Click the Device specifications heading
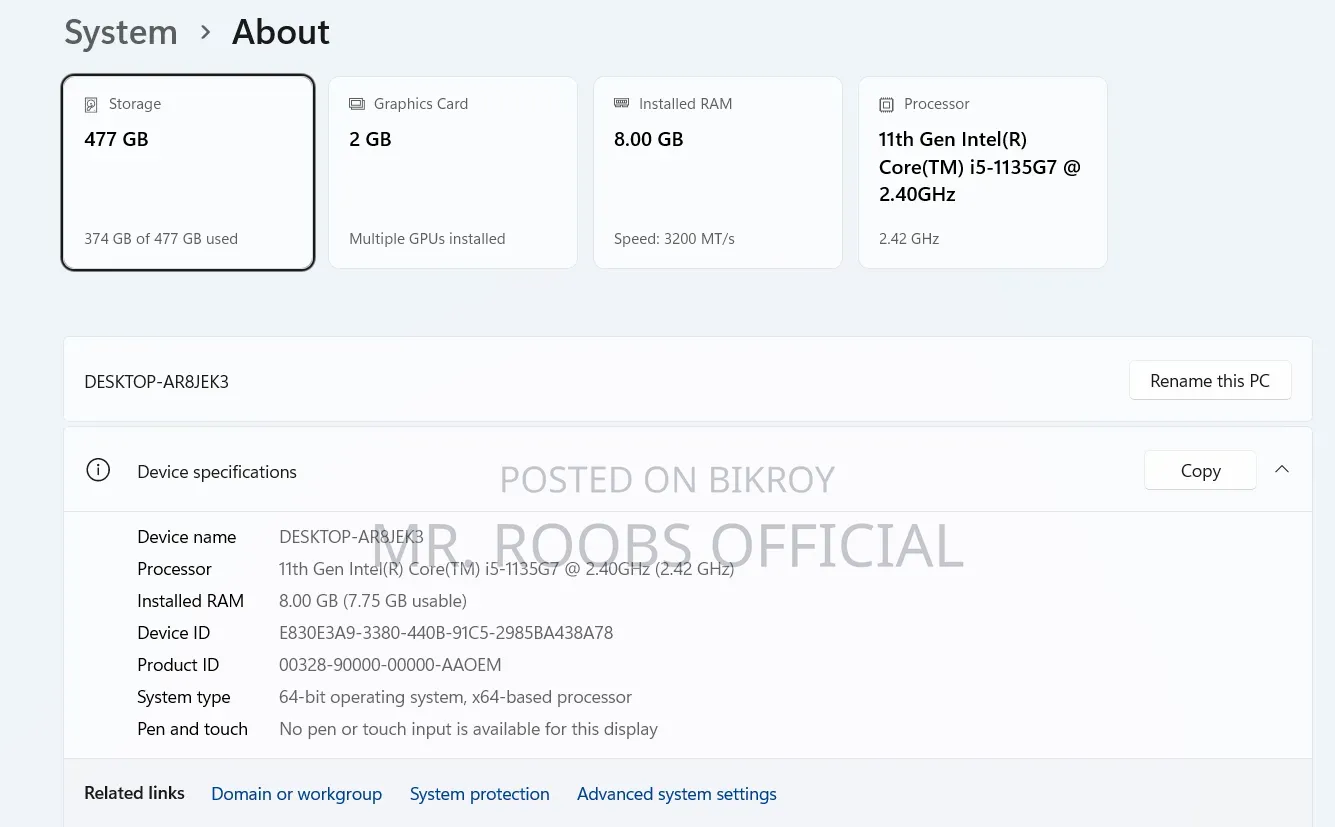1335x827 pixels. [217, 472]
